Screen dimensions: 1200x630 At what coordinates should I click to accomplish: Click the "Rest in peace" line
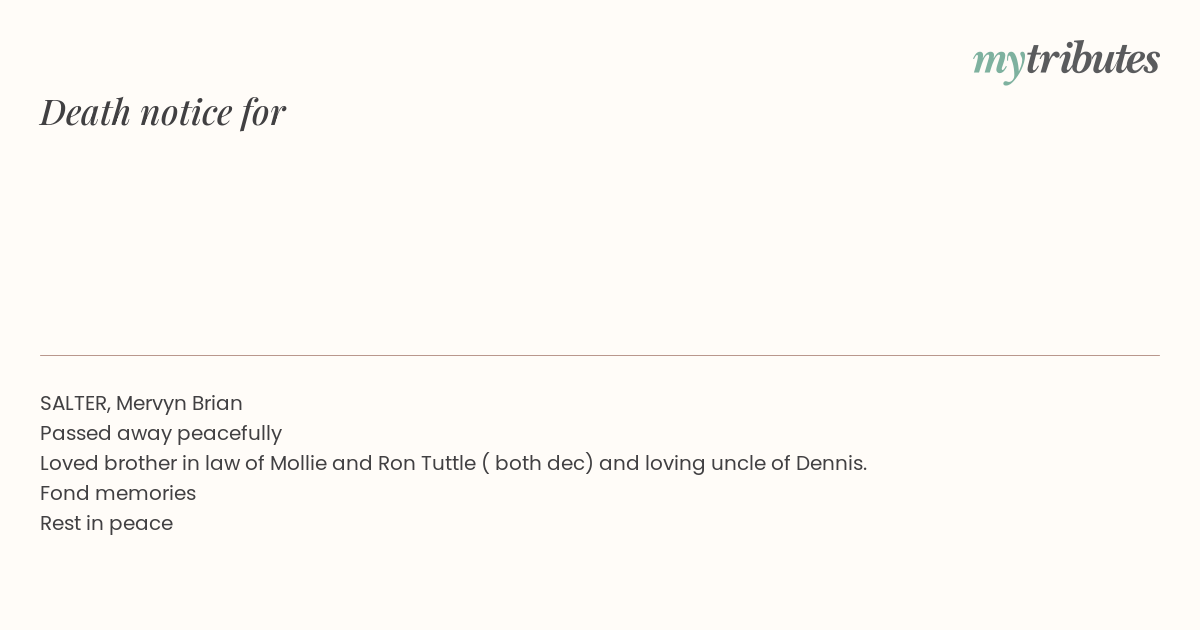(x=107, y=524)
